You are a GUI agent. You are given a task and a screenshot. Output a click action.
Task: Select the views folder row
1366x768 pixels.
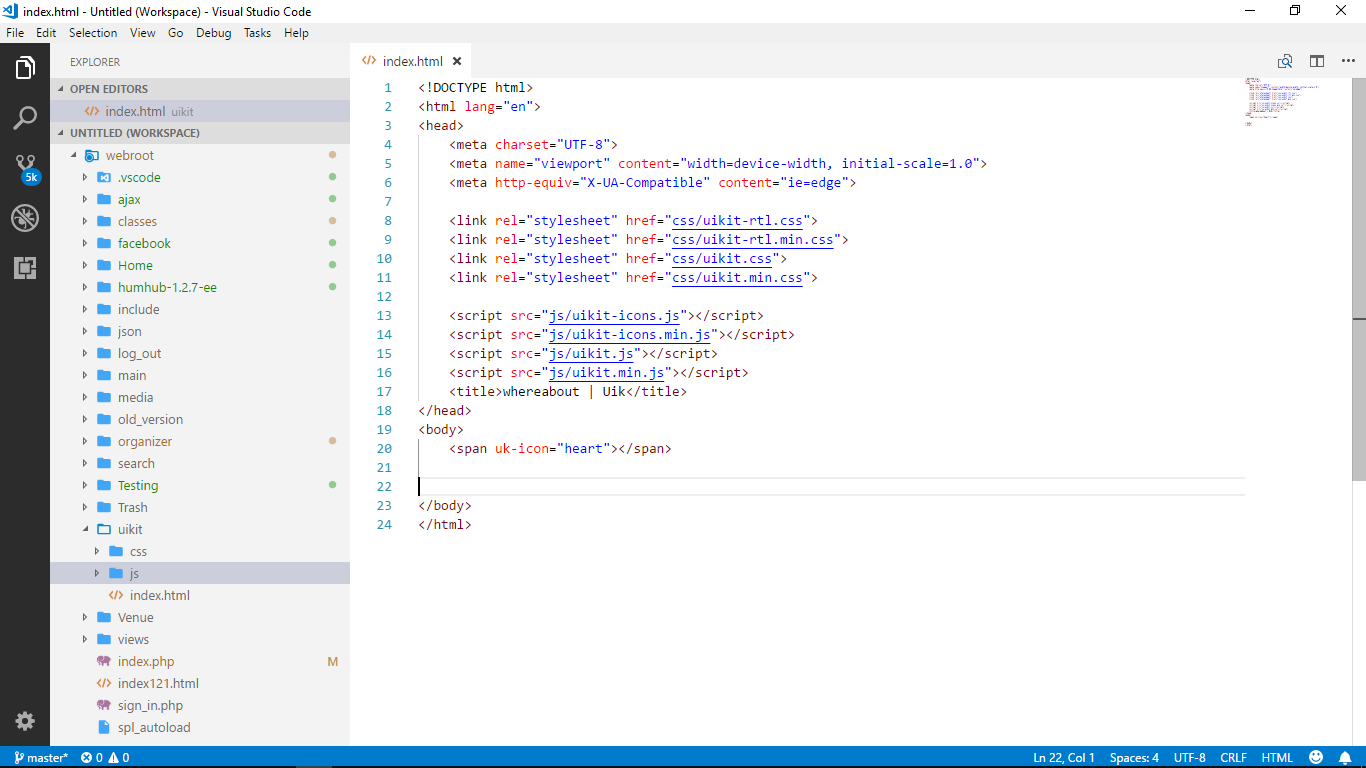(x=200, y=639)
